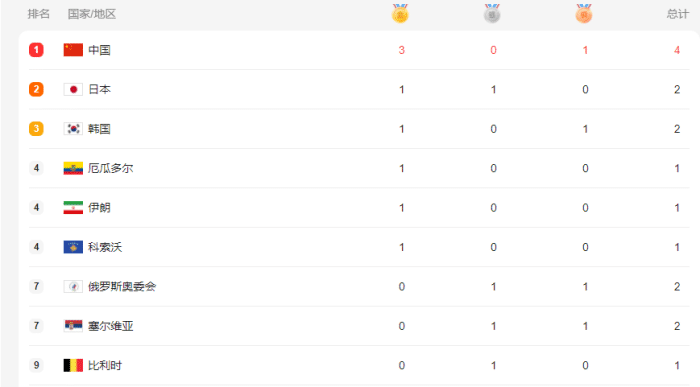Viewport: 700px width, 387px height.
Task: Click the Serbia flag icon
Action: point(73,326)
